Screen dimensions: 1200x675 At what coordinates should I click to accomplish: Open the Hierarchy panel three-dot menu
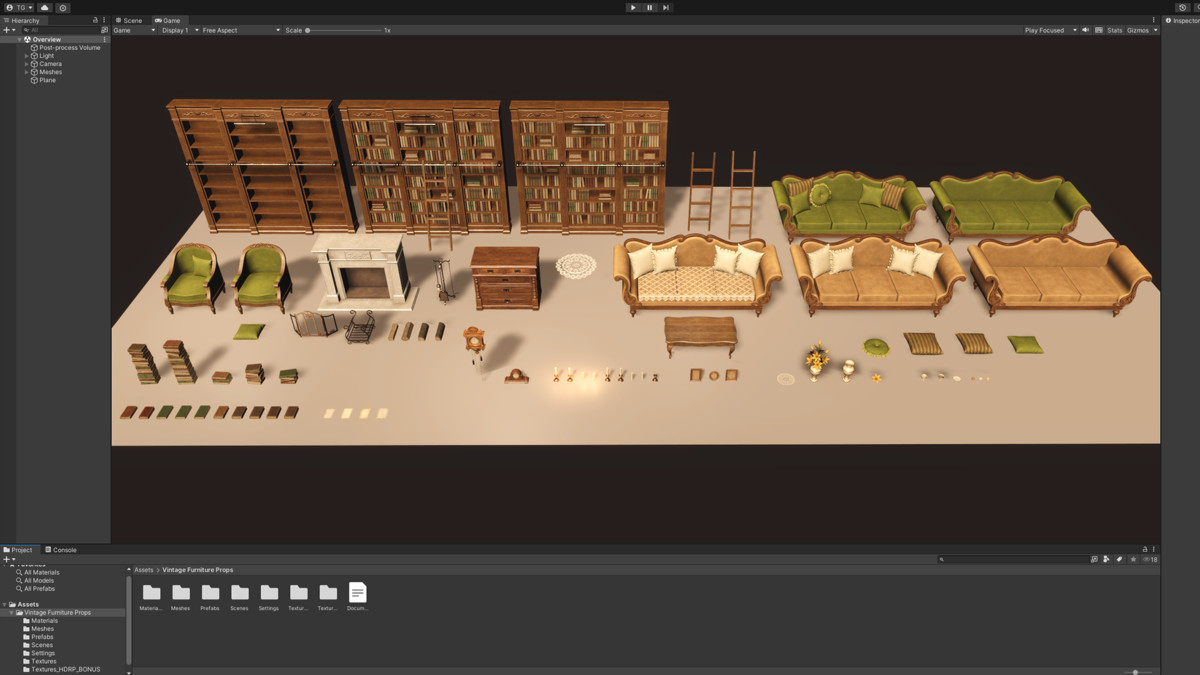point(104,20)
